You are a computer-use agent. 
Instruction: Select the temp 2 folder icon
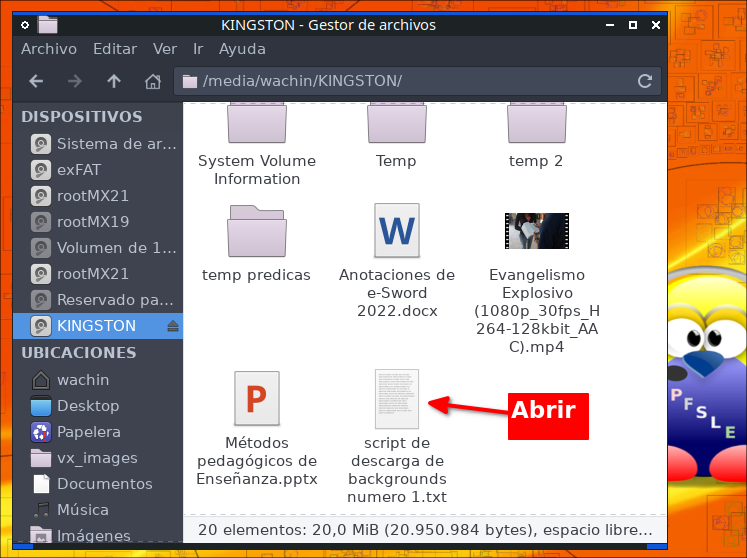point(536,123)
